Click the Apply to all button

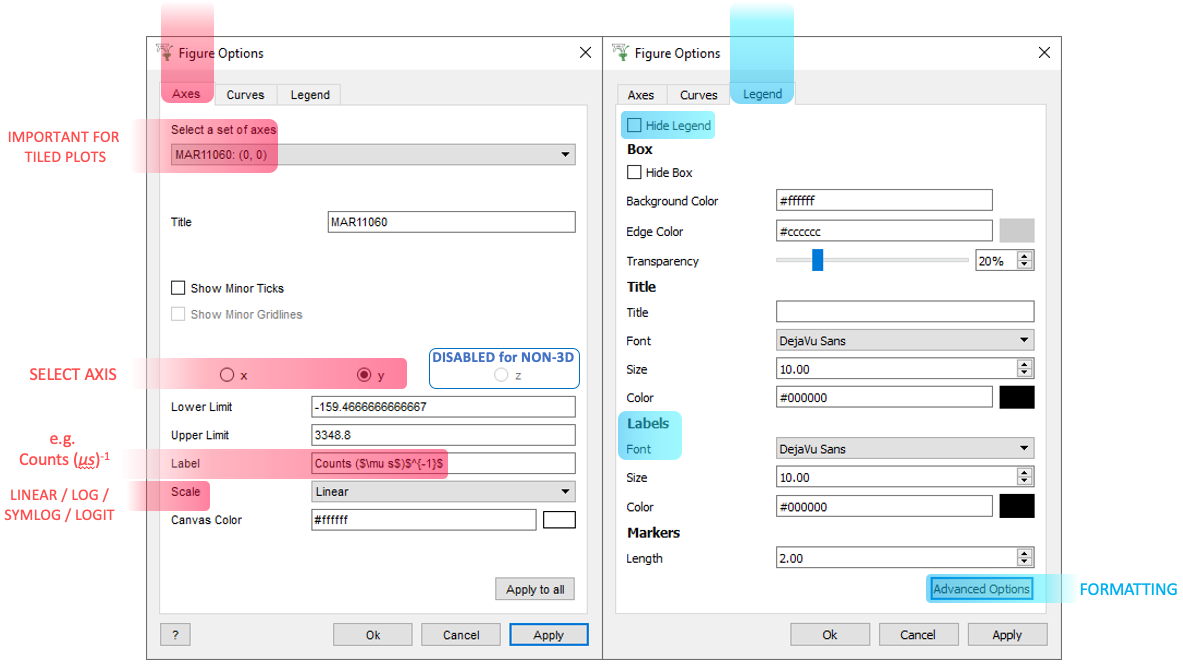point(535,589)
